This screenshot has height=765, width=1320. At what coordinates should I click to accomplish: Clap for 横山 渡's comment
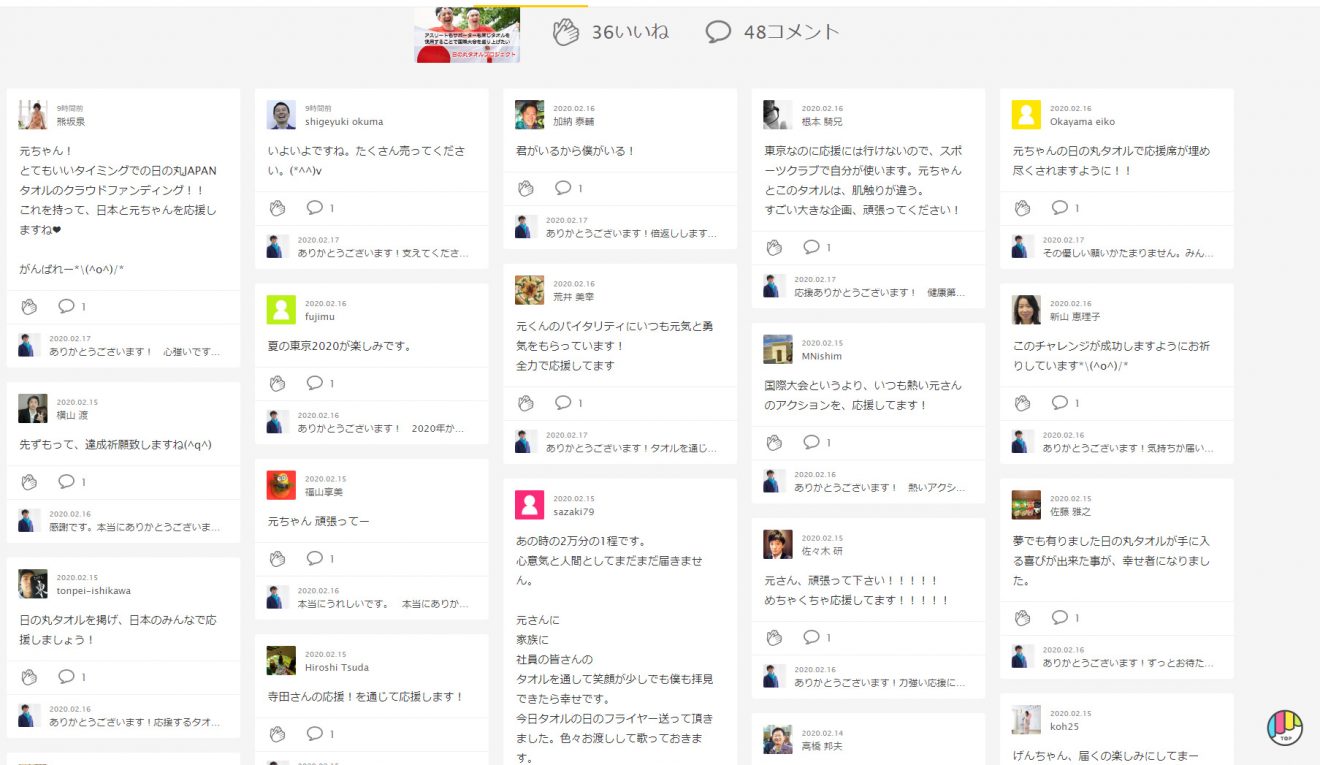click(x=29, y=481)
